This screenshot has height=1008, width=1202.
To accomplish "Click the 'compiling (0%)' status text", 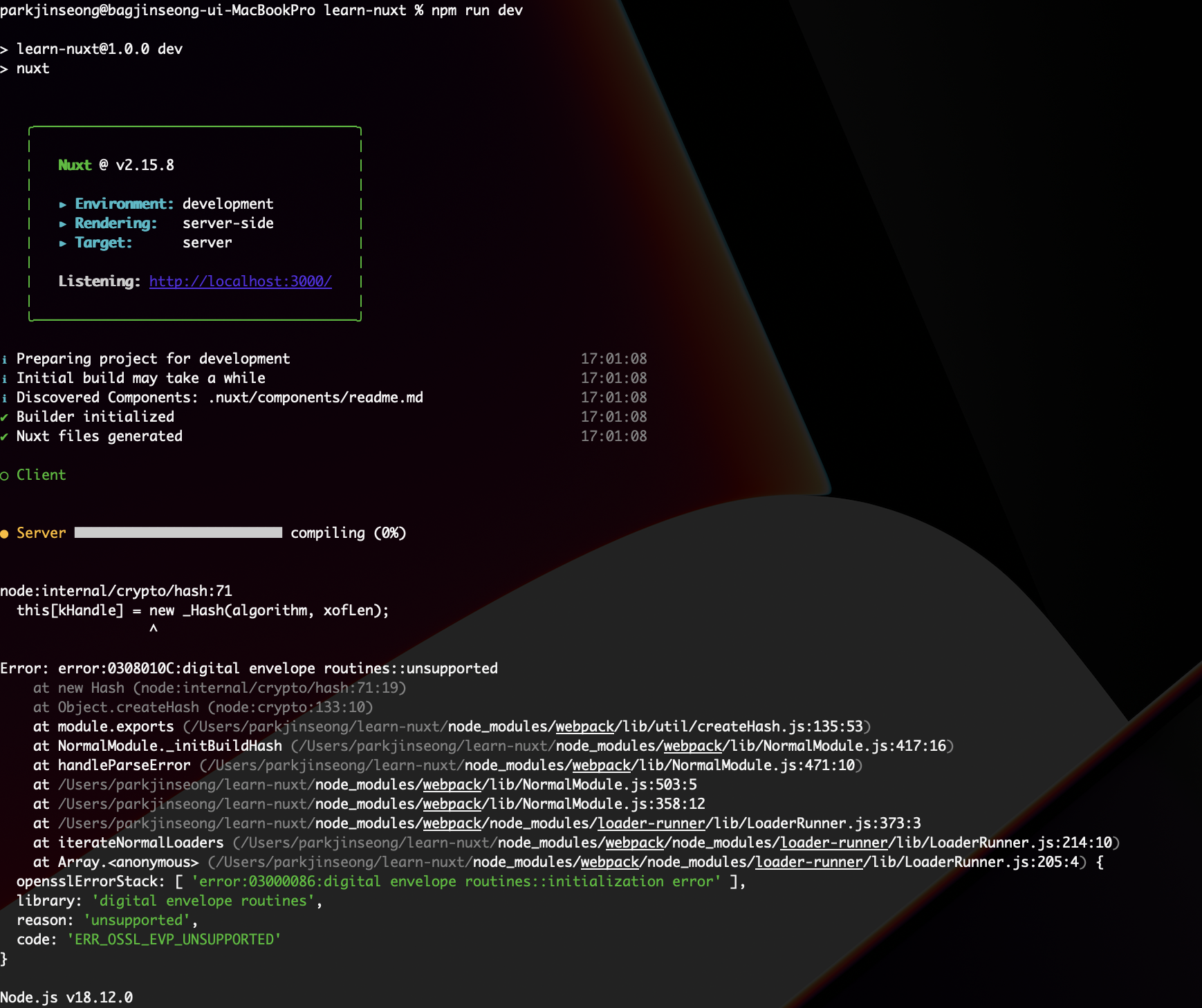I will tap(349, 533).
